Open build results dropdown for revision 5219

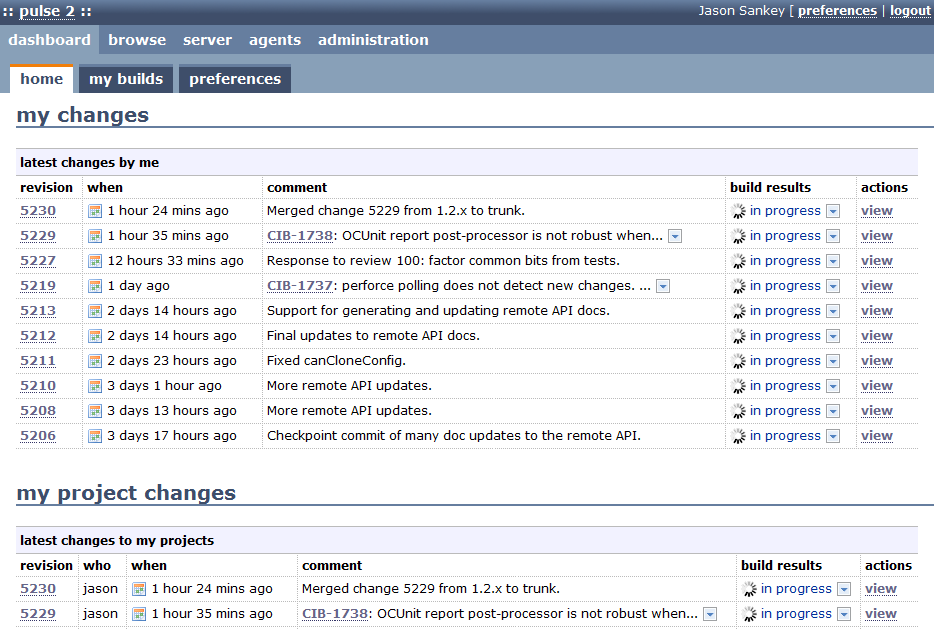[x=833, y=286]
